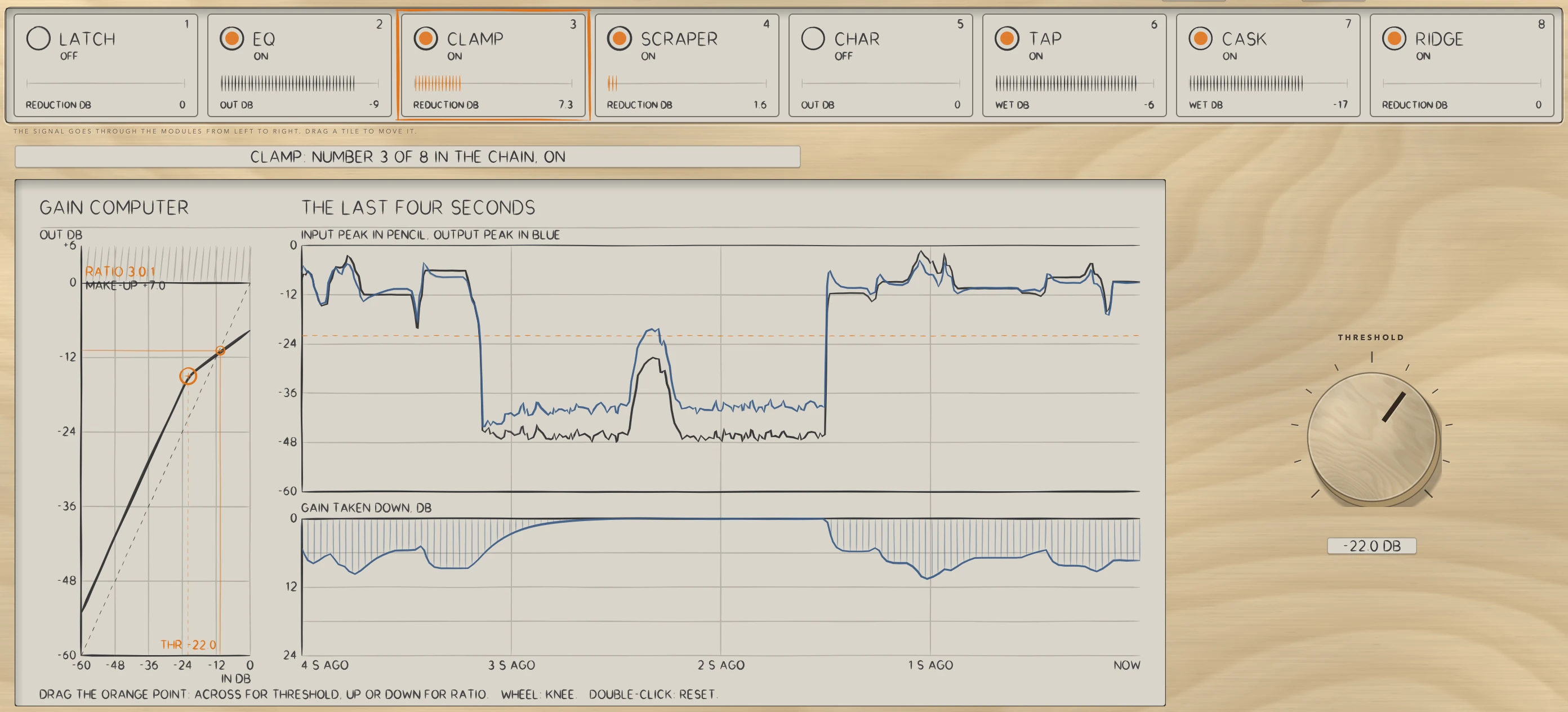Image resolution: width=1568 pixels, height=712 pixels.
Task: Select the LATCH tile name in the chain
Action: [x=87, y=39]
